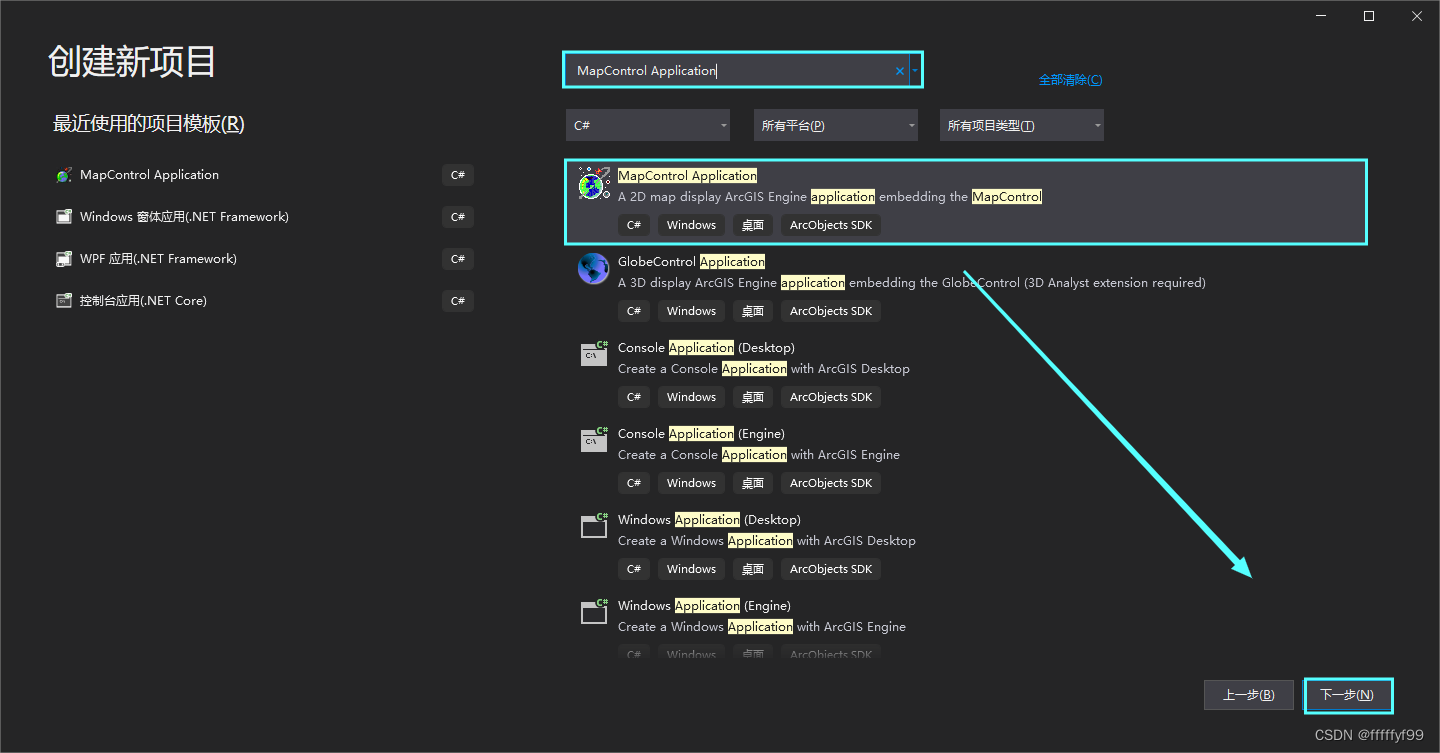This screenshot has height=753, width=1440.
Task: Choose recent template MapControl Application
Action: pos(264,175)
